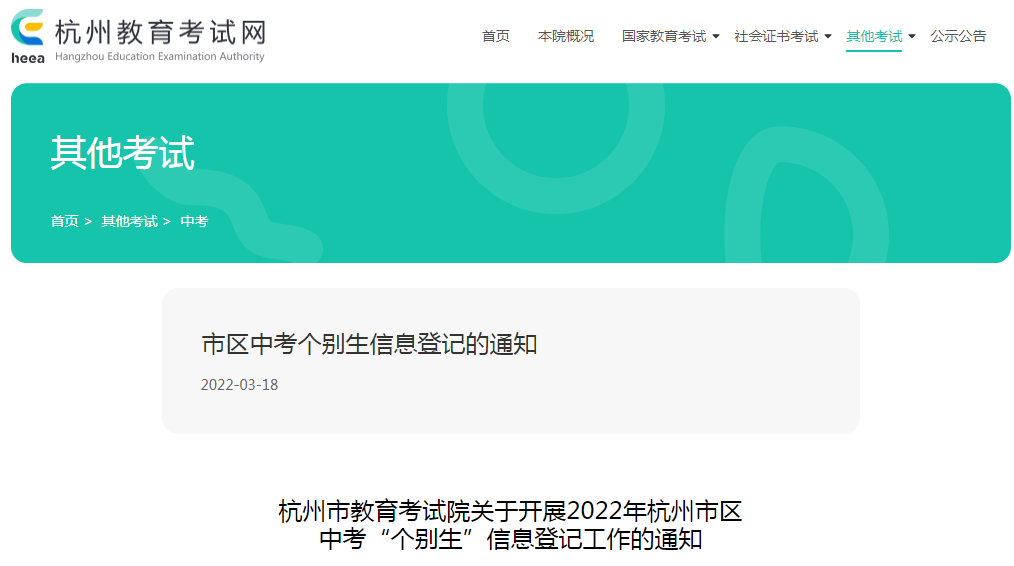
Task: Click the article title 市区中考个别生信息登记的通知
Action: [x=369, y=344]
